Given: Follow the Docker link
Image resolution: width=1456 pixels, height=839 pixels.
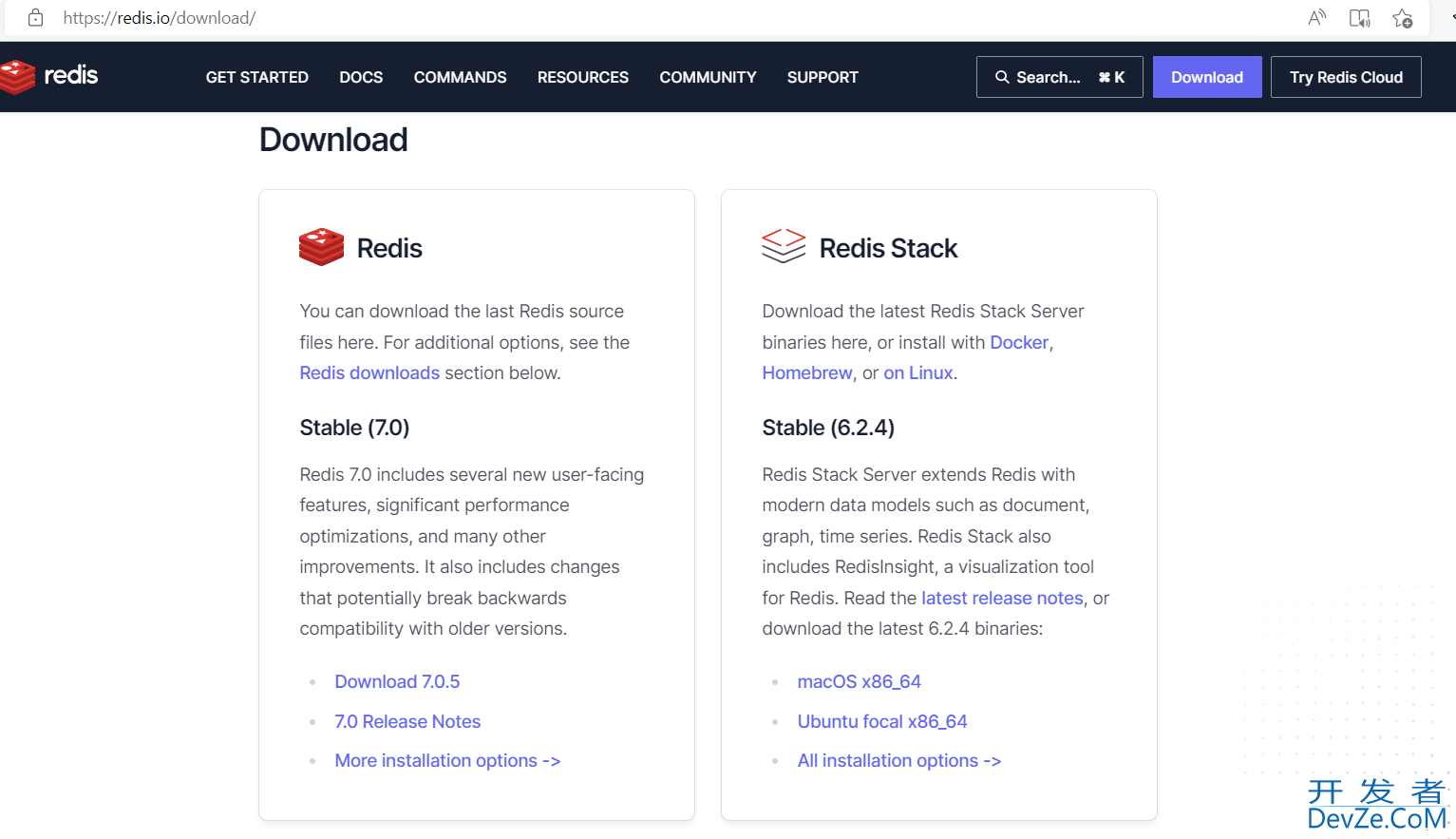Looking at the screenshot, I should click(1019, 342).
